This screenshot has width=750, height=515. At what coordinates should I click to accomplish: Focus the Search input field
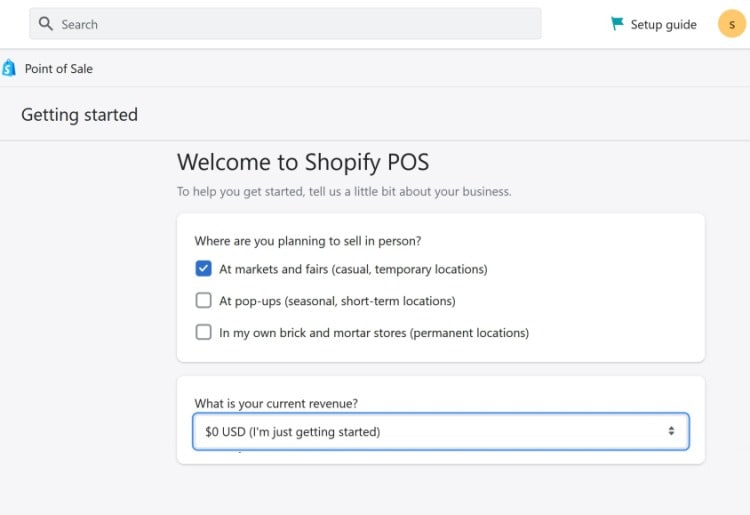coord(285,23)
